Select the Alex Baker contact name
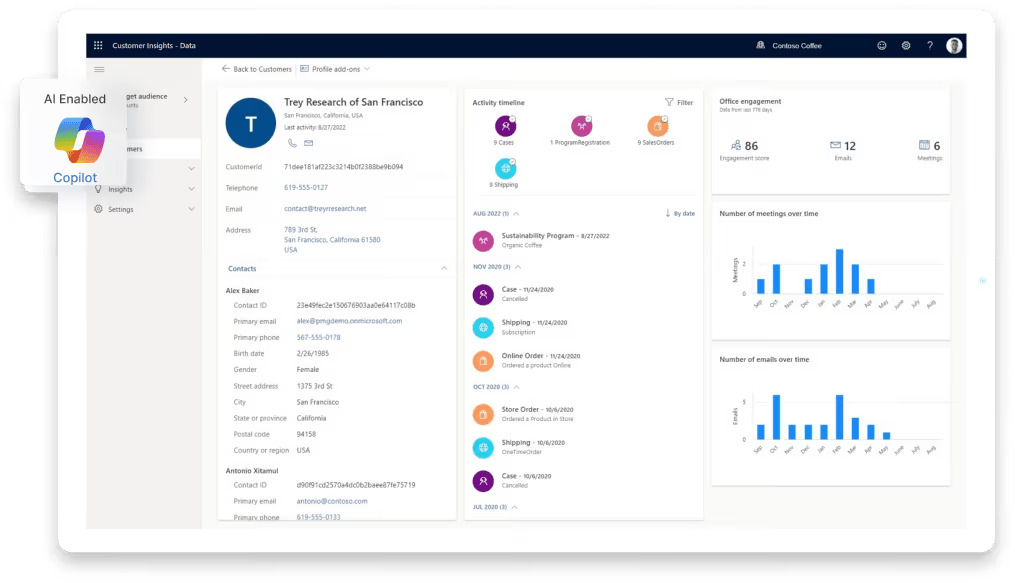Image resolution: width=1015 pixels, height=583 pixels. click(242, 291)
